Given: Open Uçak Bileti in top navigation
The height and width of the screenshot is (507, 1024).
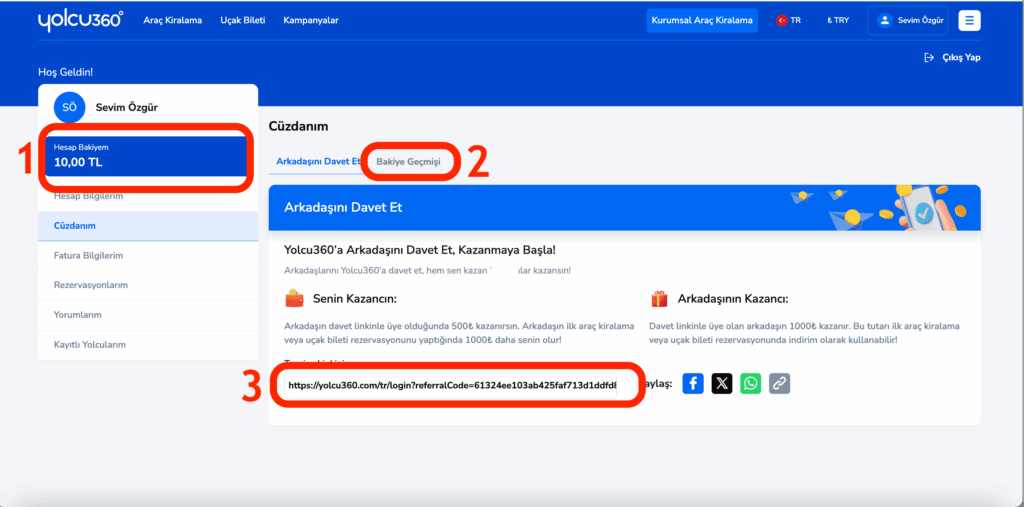Looking at the screenshot, I should click(243, 20).
